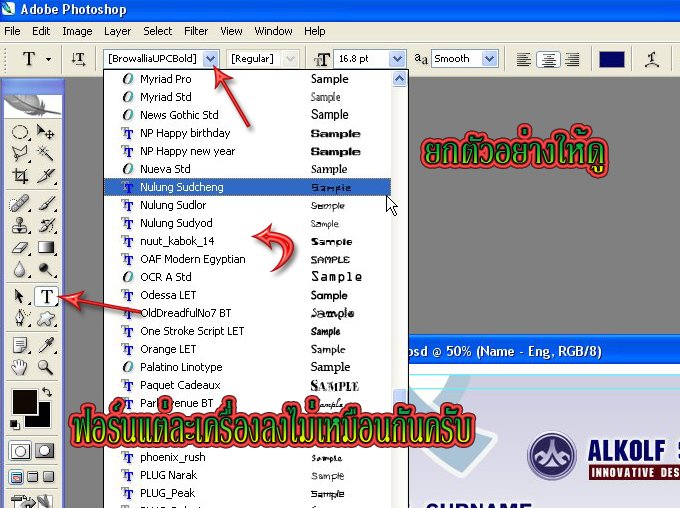The height and width of the screenshot is (508, 680).
Task: Open the Filter menu
Action: point(196,31)
